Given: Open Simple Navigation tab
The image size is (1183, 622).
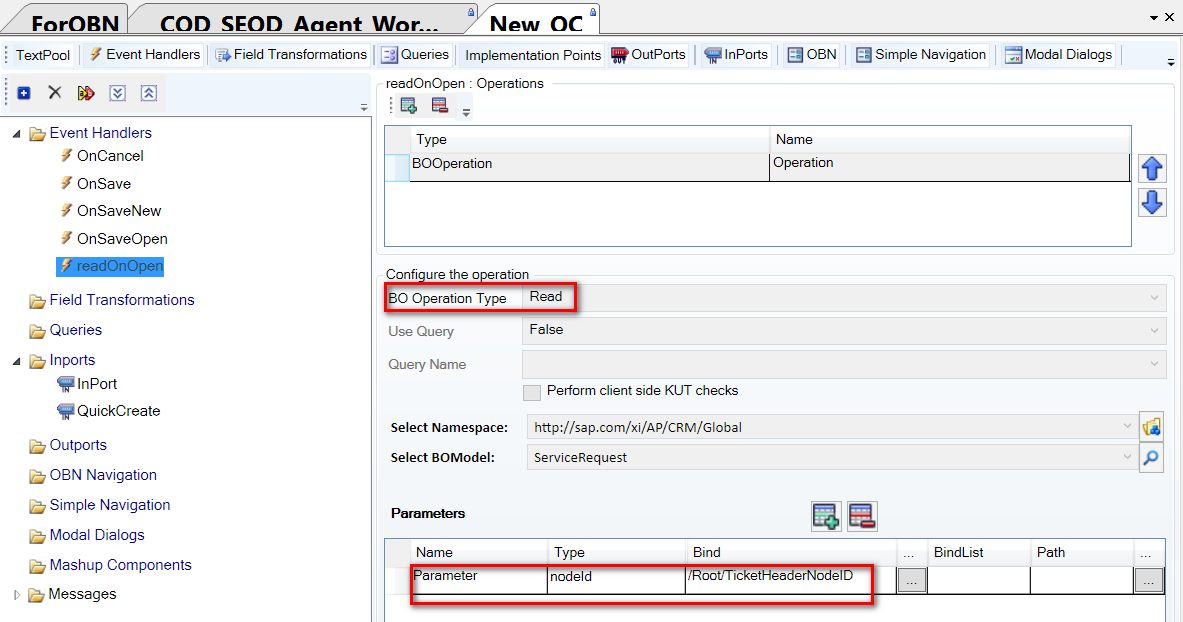Looking at the screenshot, I should point(920,54).
